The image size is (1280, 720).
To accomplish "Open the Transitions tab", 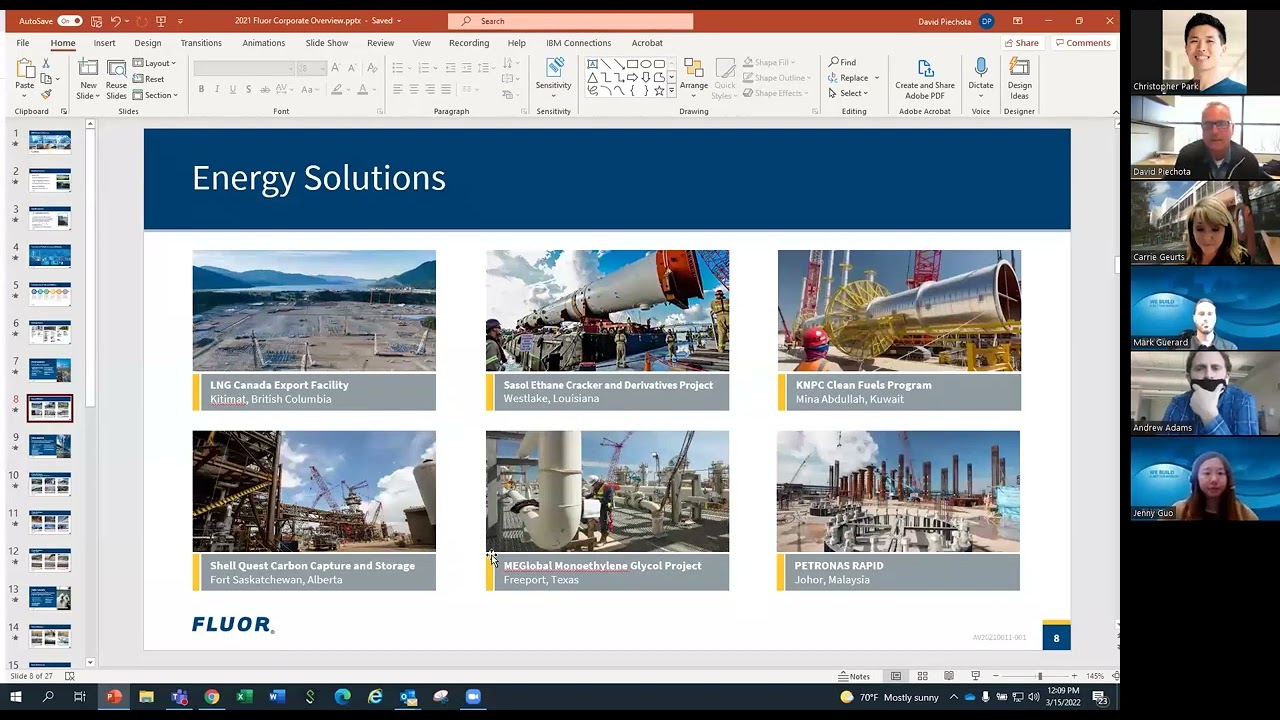I will (x=201, y=43).
